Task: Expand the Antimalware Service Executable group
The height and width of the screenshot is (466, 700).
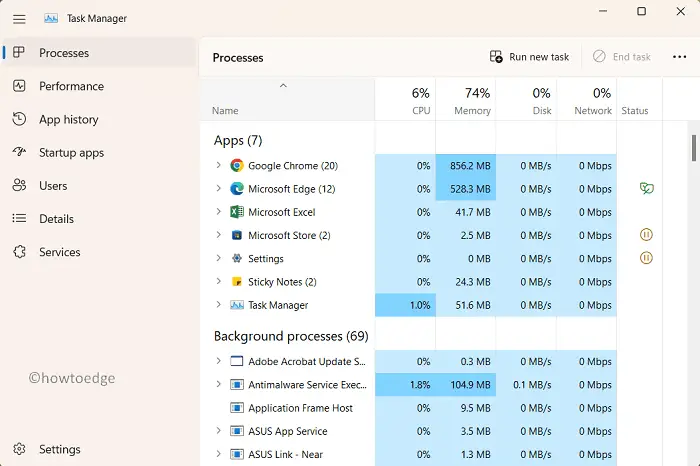Action: click(218, 384)
